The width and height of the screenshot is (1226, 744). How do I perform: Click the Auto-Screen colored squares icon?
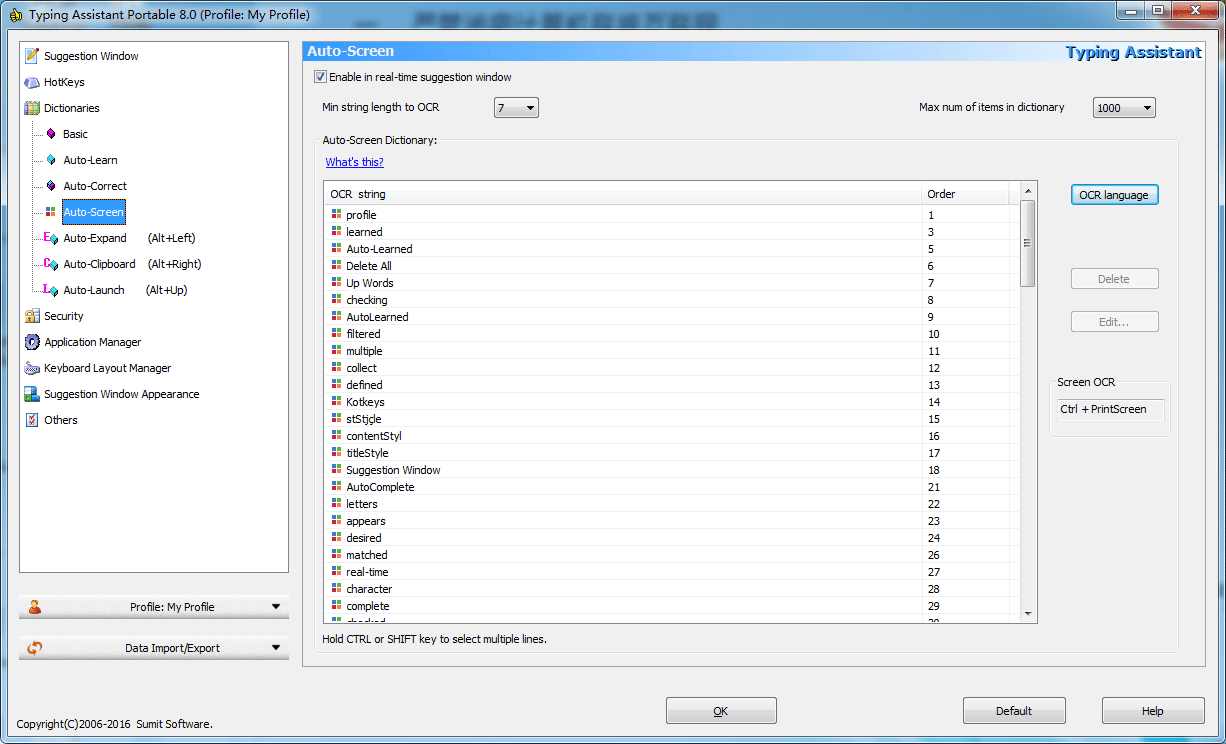coord(51,212)
